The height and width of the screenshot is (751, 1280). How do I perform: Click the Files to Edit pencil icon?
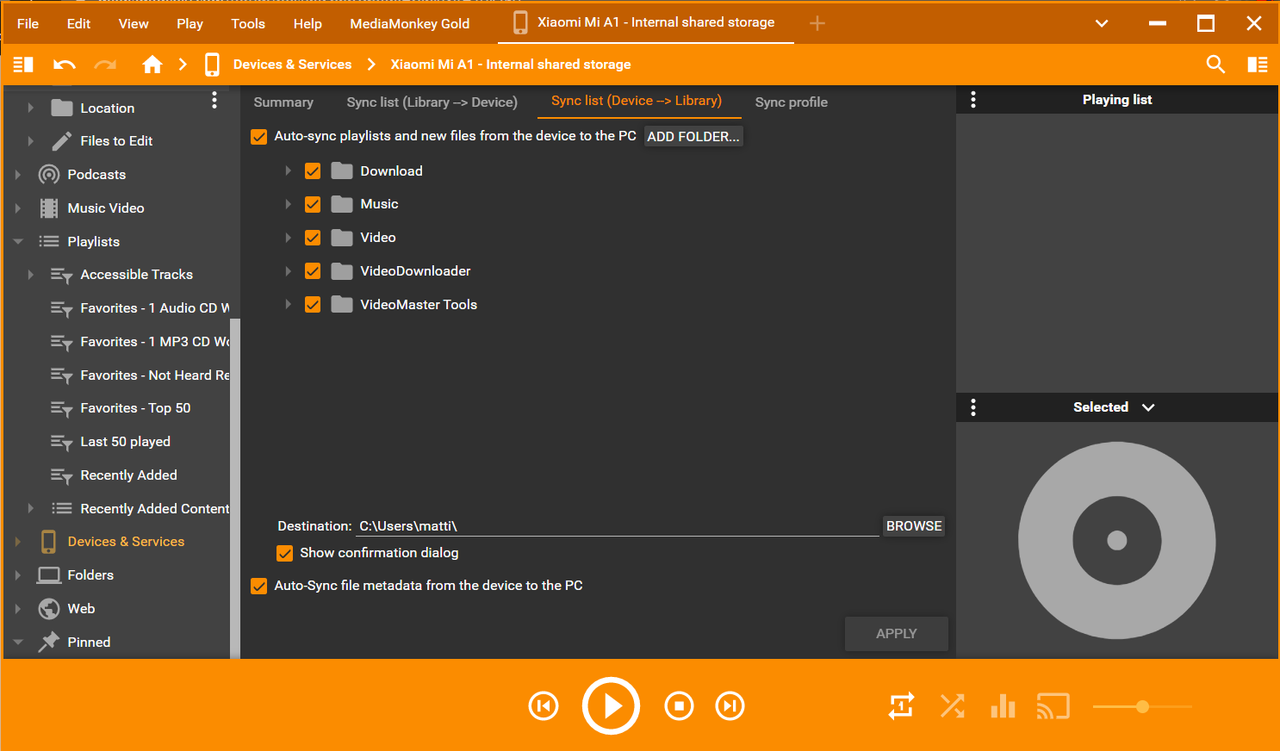click(62, 141)
